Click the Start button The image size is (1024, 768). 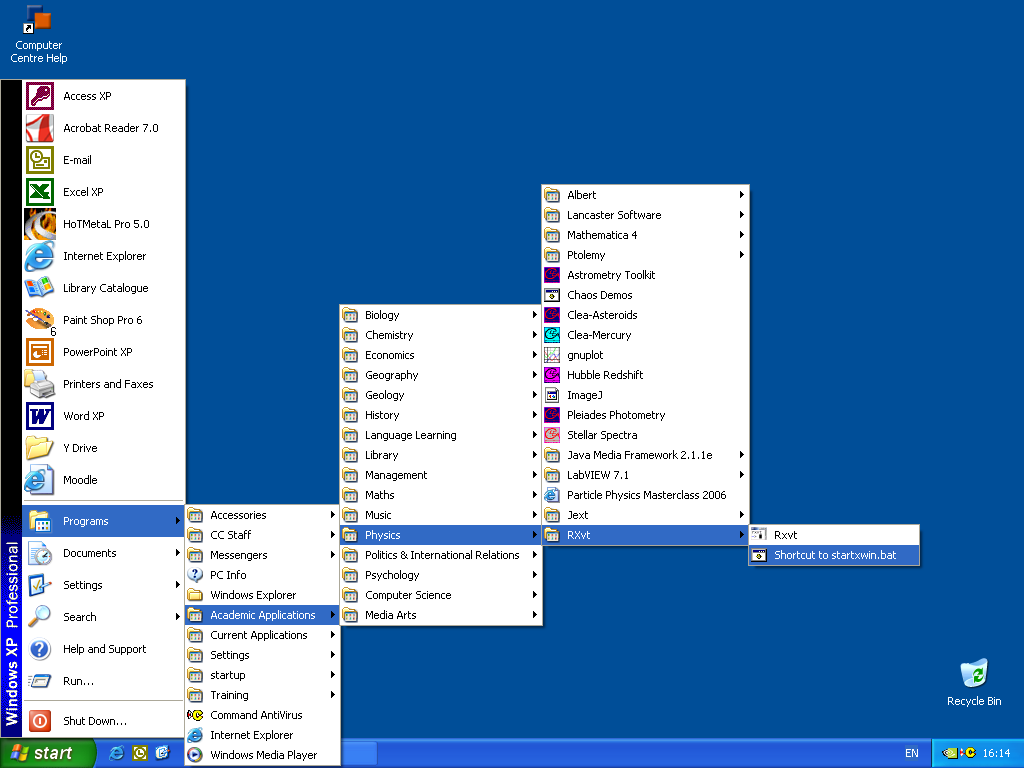(48, 753)
